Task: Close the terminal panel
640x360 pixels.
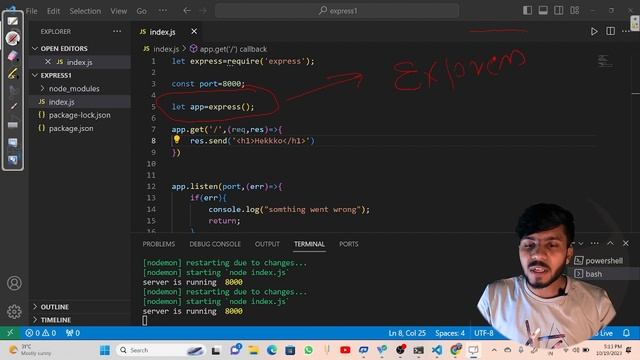Action: [x=626, y=243]
